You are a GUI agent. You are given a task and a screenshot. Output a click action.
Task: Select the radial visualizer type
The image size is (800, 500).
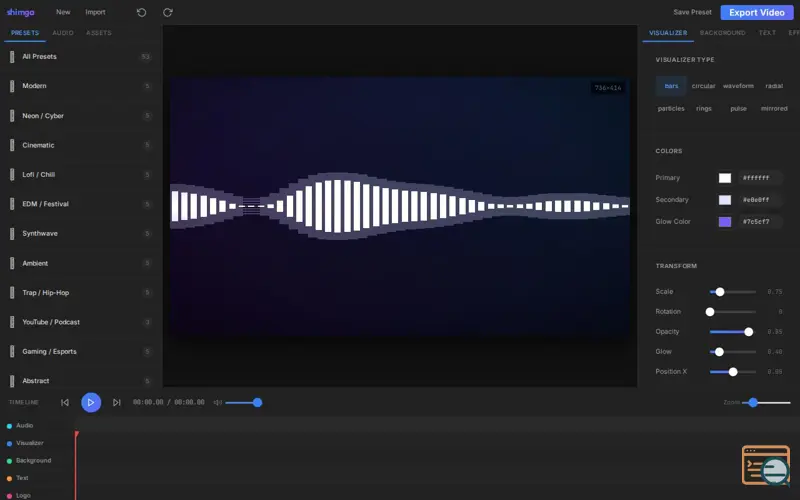click(774, 86)
